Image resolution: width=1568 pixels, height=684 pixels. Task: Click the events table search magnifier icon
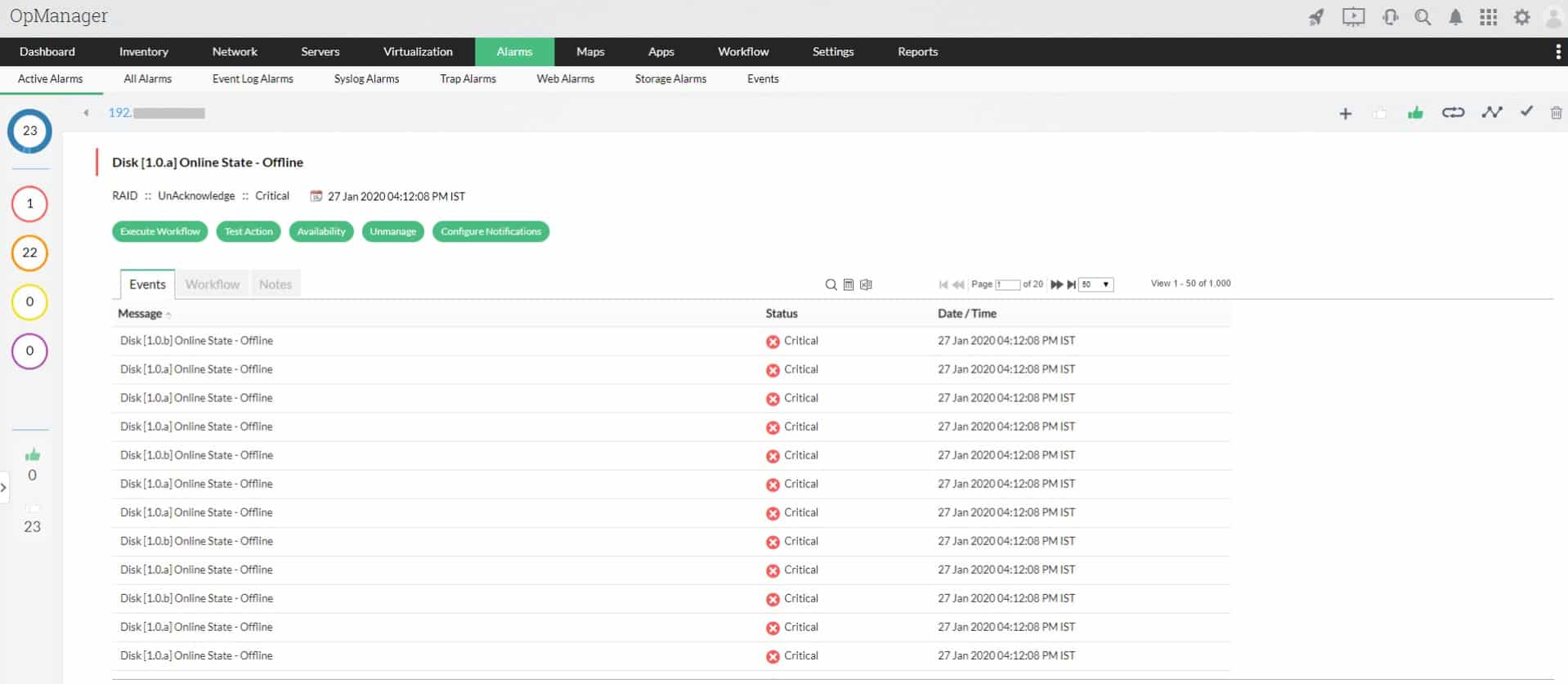click(x=831, y=284)
